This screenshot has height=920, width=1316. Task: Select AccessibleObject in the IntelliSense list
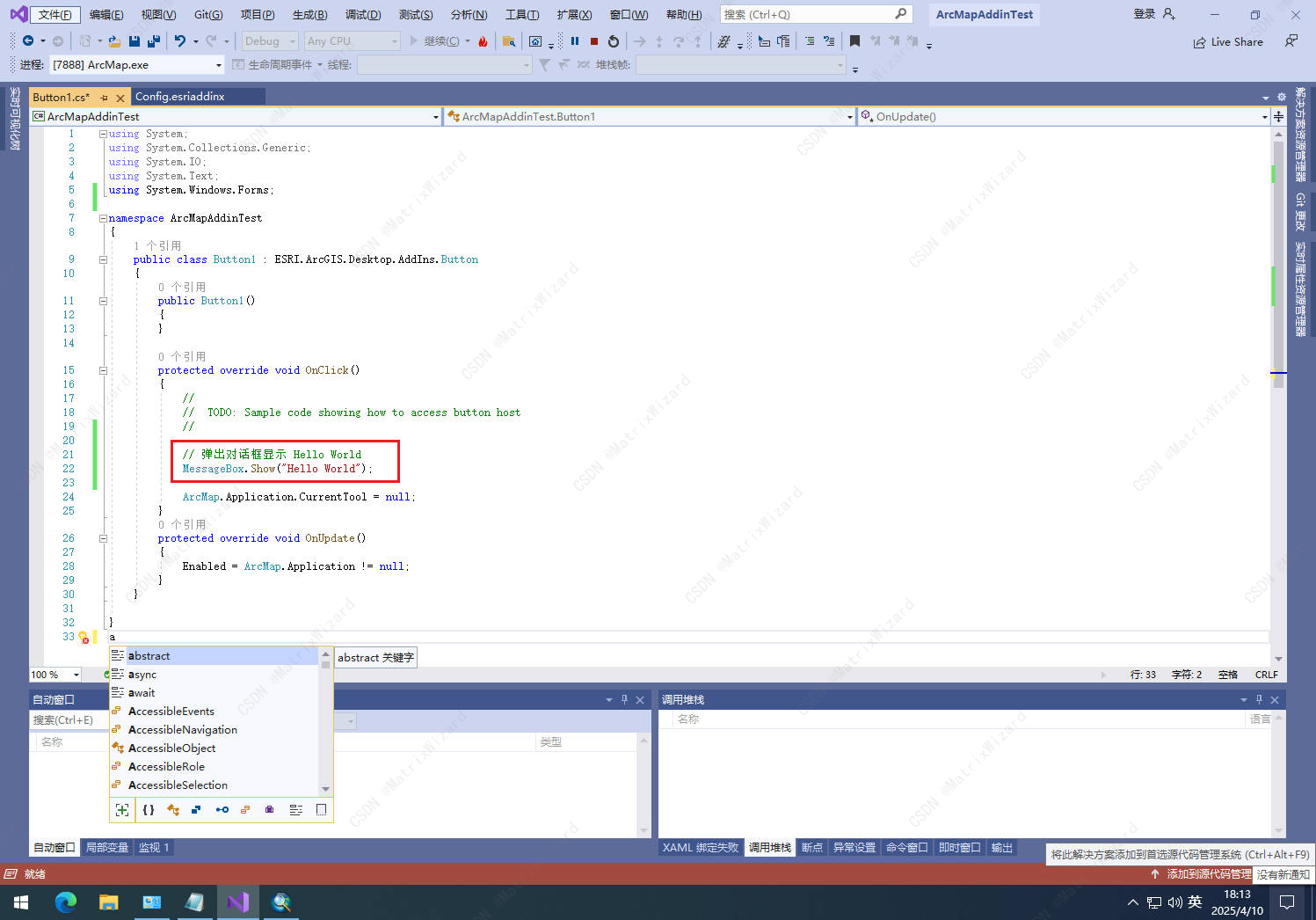tap(214, 748)
